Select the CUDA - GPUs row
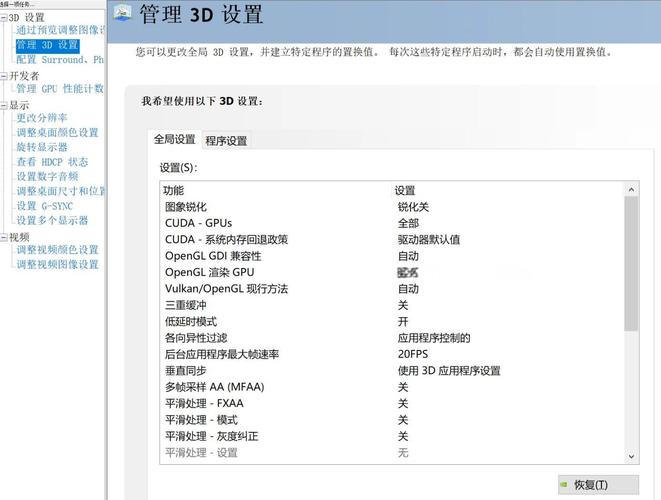Screen dimensions: 661x500 [x=392, y=223]
